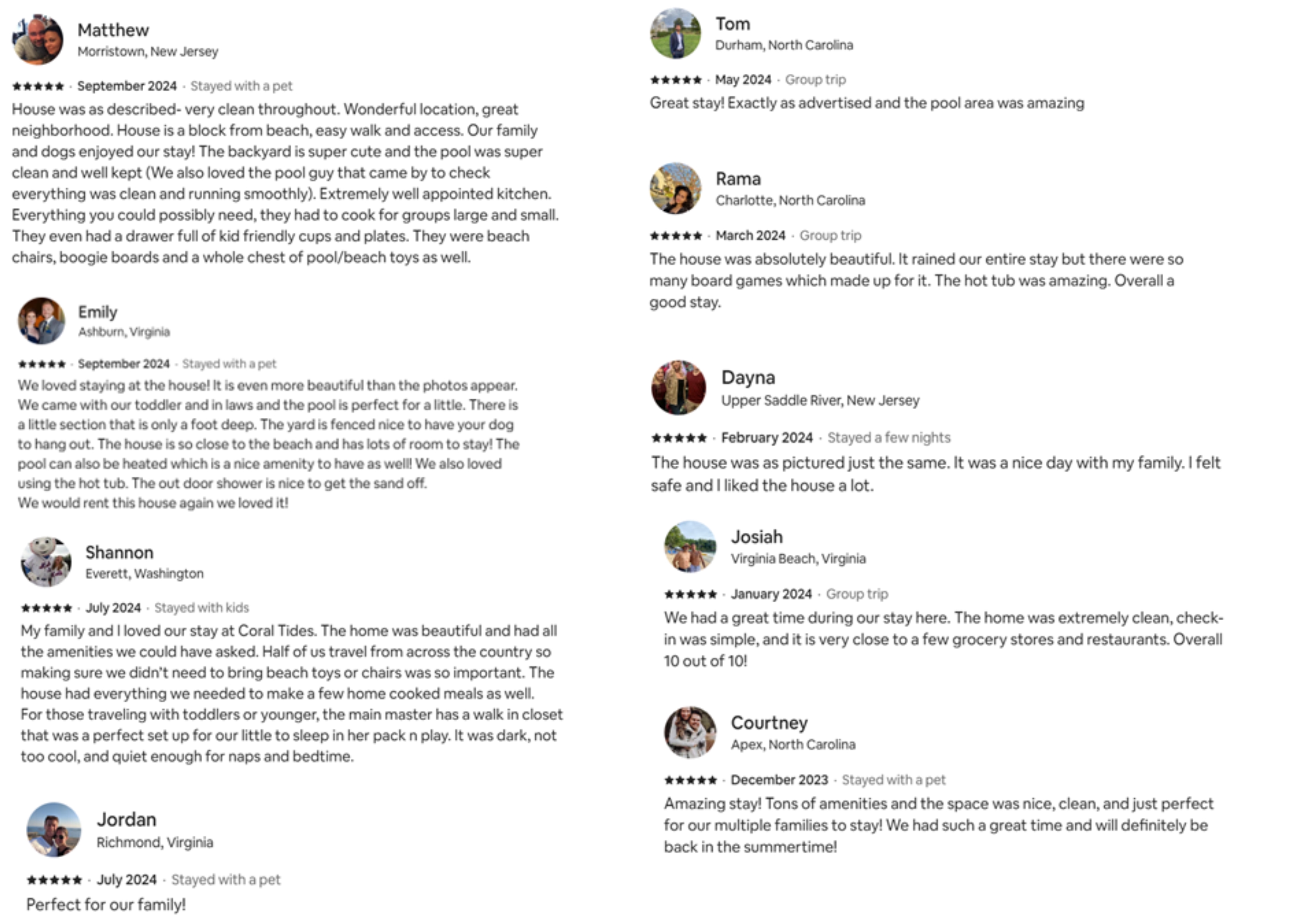The height and width of the screenshot is (924, 1289).
Task: Click the five-star rating on Tom's review
Action: pos(676,80)
